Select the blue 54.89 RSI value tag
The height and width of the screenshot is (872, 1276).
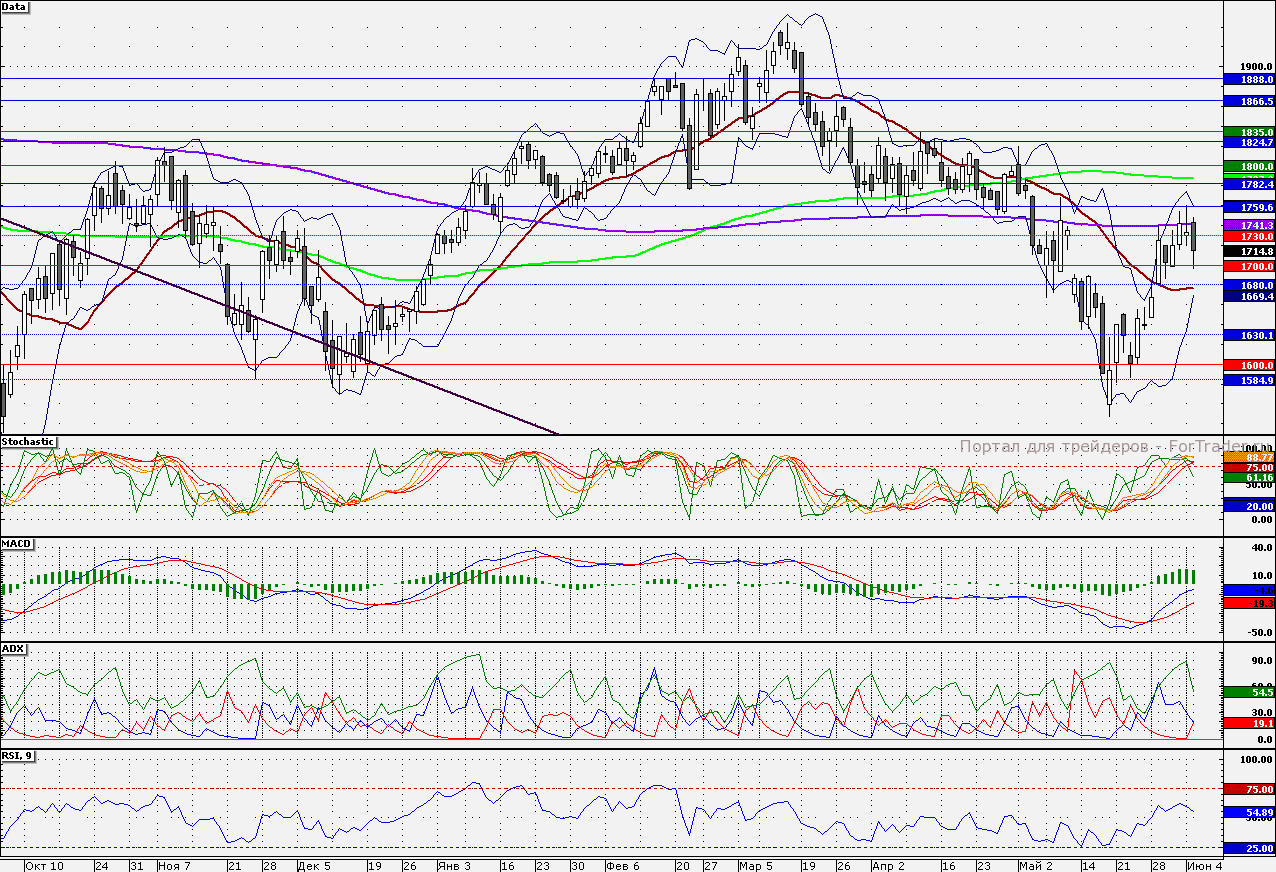(x=1249, y=813)
